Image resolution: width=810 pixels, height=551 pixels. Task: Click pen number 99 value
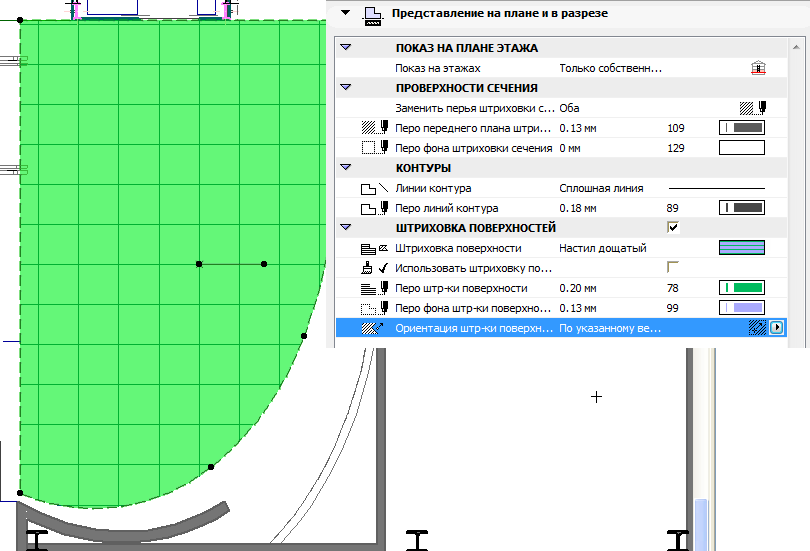click(673, 308)
